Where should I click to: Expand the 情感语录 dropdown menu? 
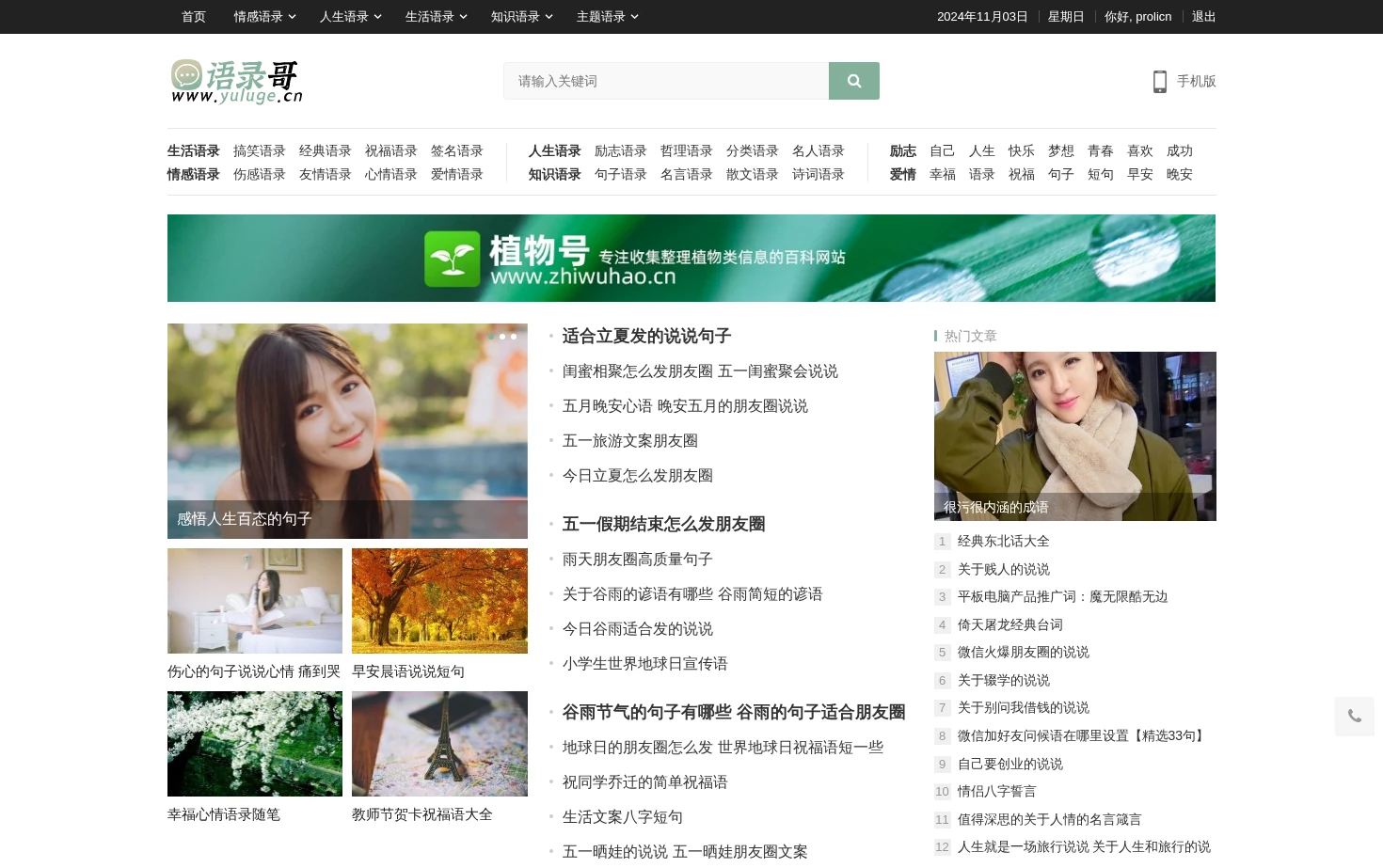click(265, 17)
